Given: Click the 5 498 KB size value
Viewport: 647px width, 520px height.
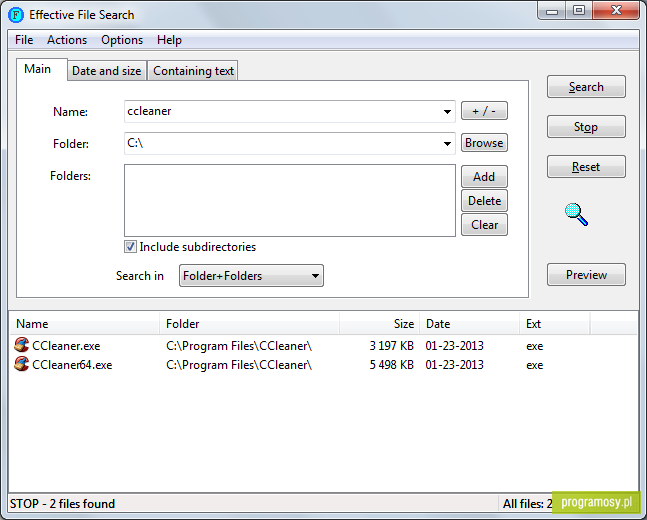Looking at the screenshot, I should (x=392, y=365).
